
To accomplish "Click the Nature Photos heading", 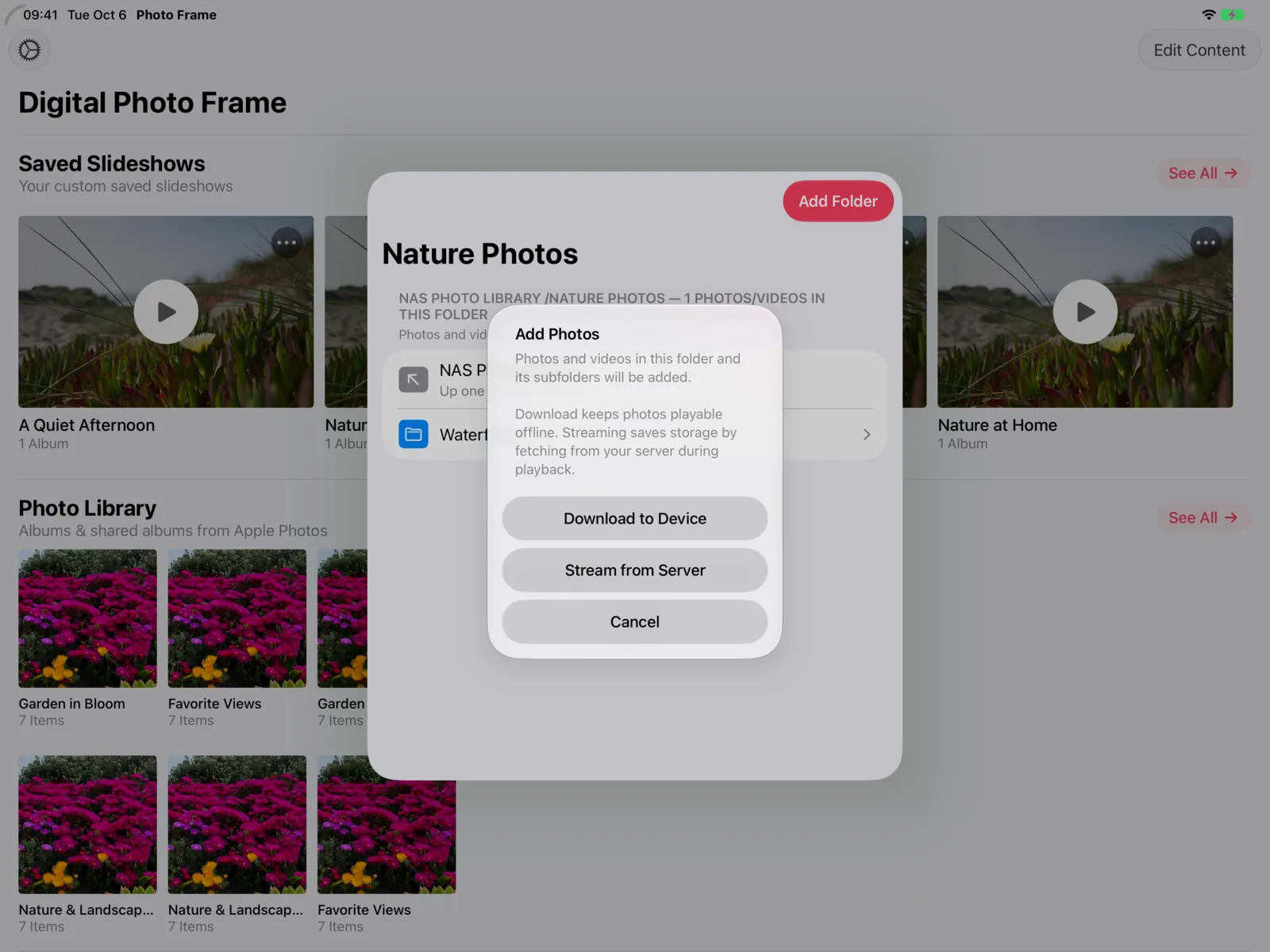I will (479, 254).
